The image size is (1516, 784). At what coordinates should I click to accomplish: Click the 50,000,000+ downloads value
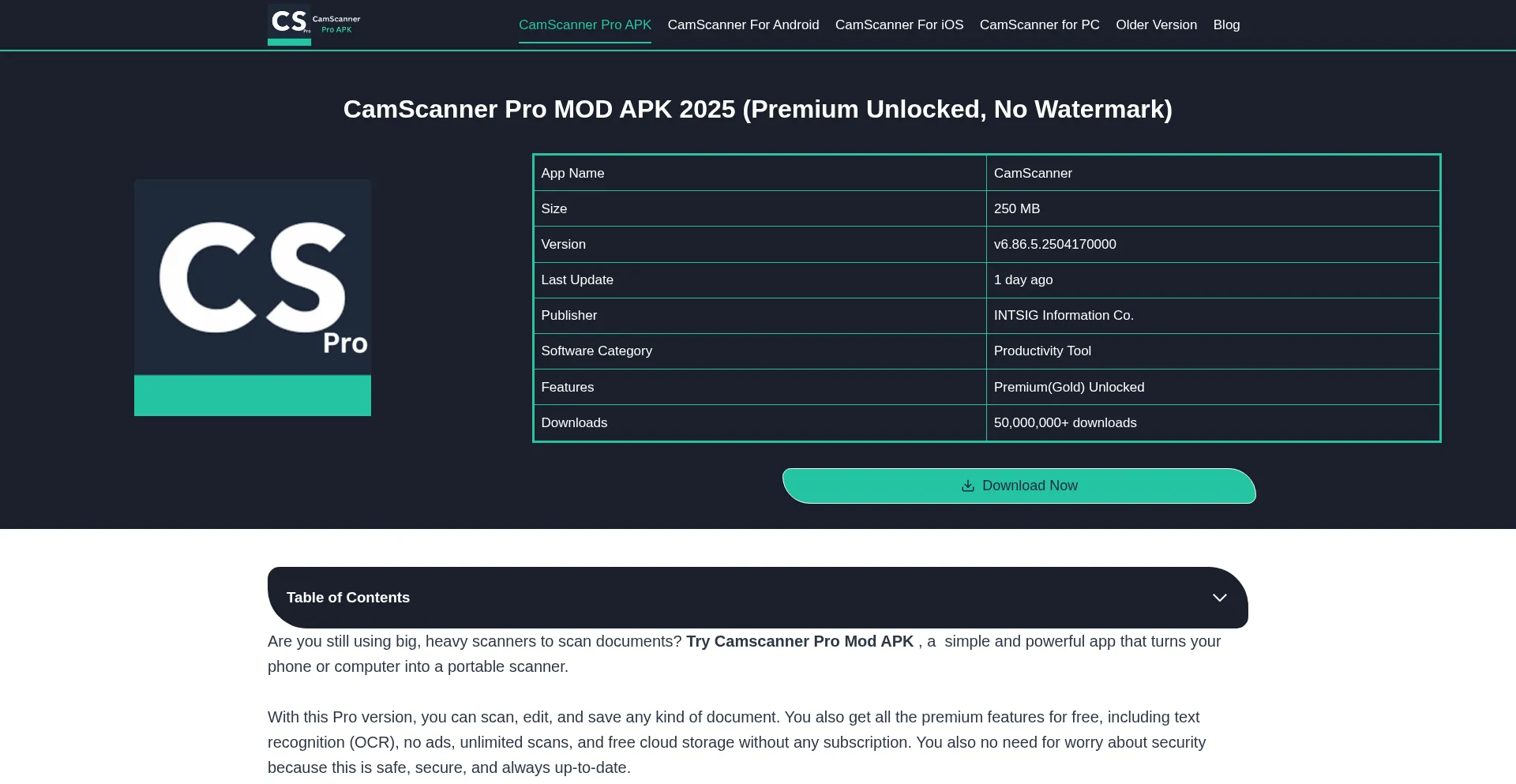(x=1064, y=422)
